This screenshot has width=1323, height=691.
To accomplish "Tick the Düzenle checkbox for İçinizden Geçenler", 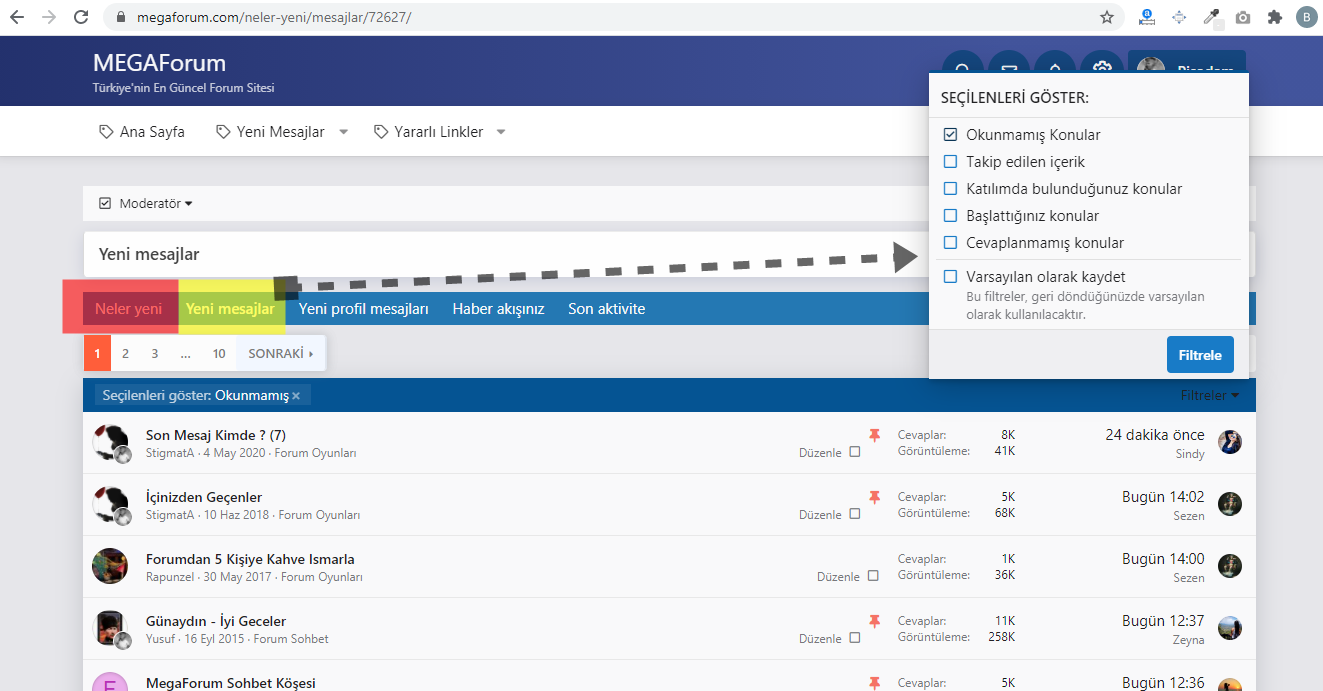I will 854,514.
